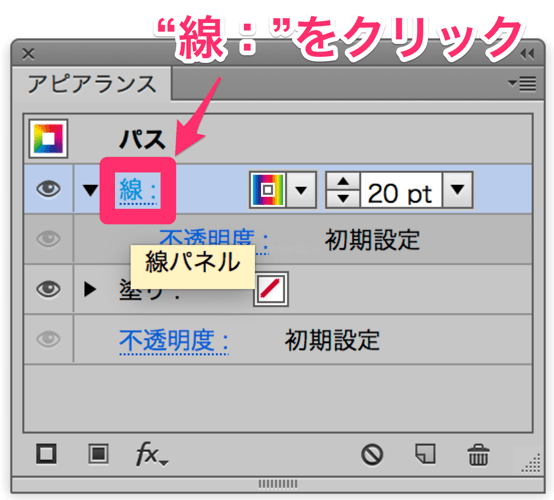
Task: Click the Add New Fill icon
Action: pyautogui.click(x=98, y=453)
